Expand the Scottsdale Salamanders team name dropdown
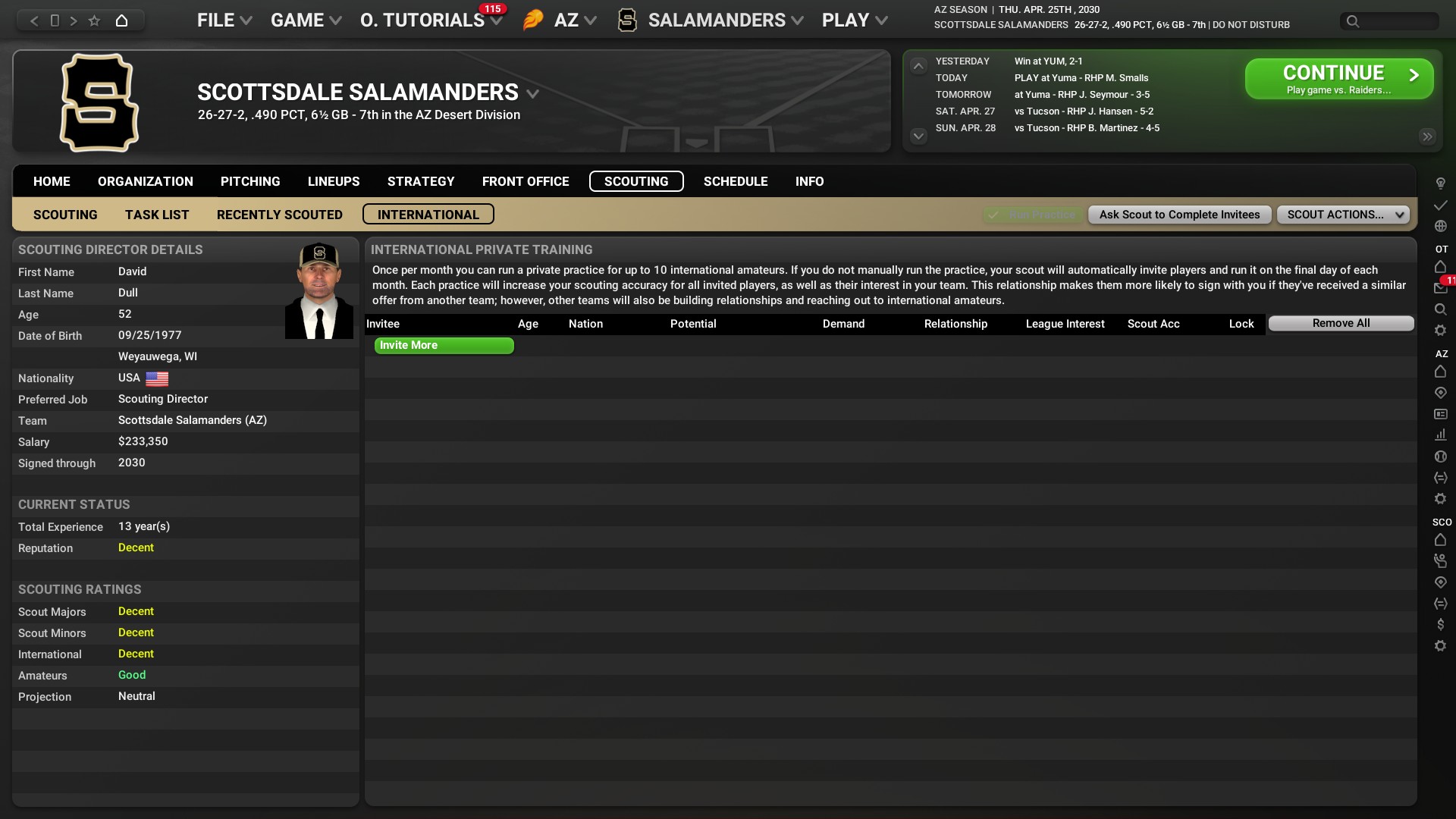Image resolution: width=1456 pixels, height=819 pixels. coord(533,93)
